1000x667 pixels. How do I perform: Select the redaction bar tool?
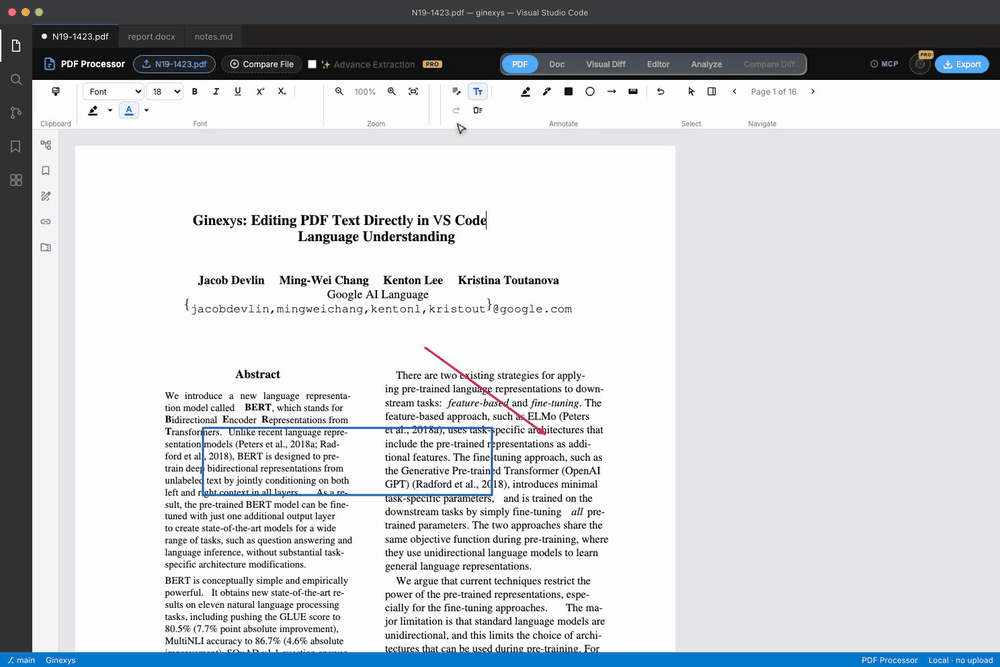click(633, 91)
